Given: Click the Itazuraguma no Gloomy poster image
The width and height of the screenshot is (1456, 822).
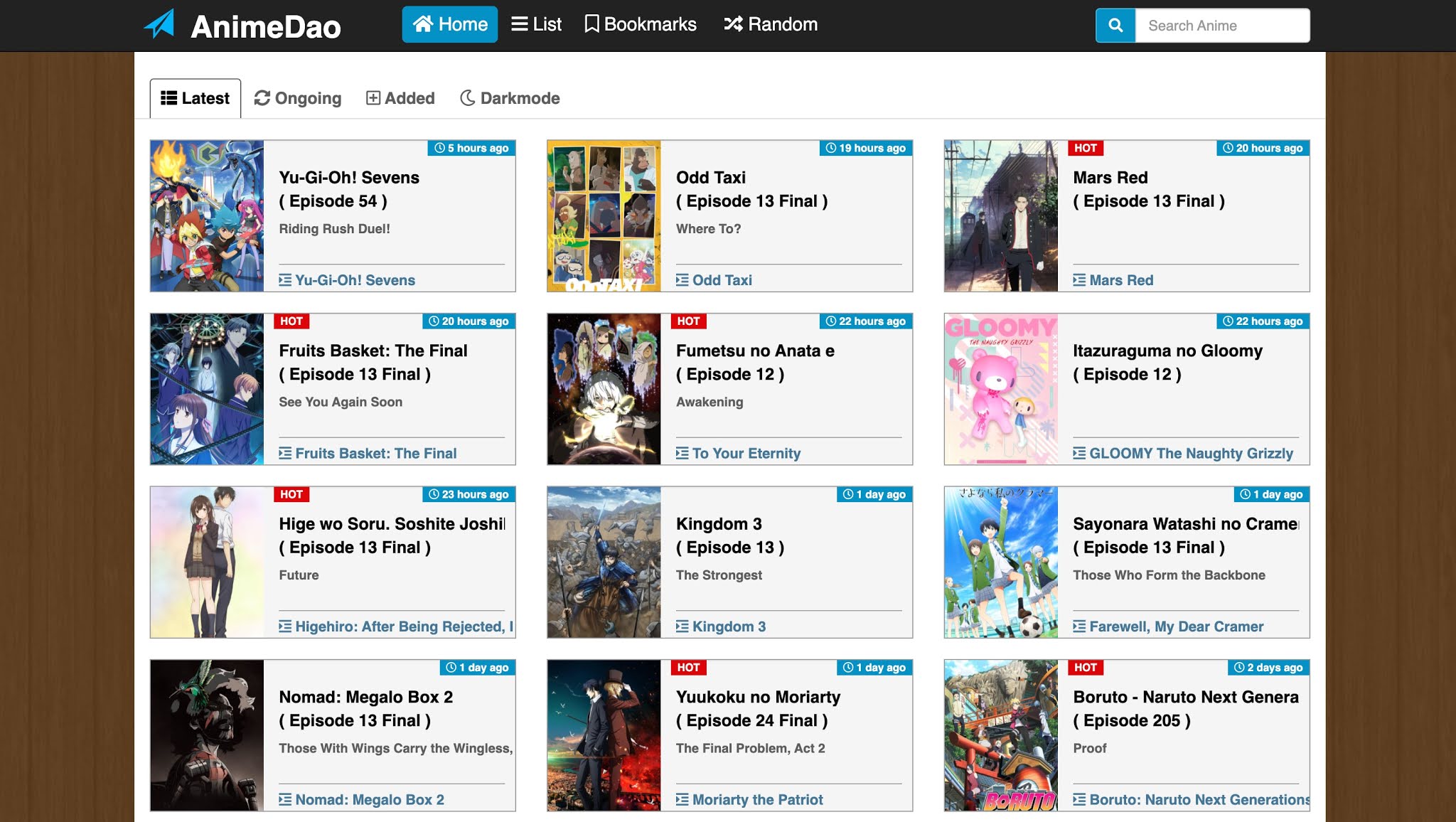Looking at the screenshot, I should click(1000, 389).
